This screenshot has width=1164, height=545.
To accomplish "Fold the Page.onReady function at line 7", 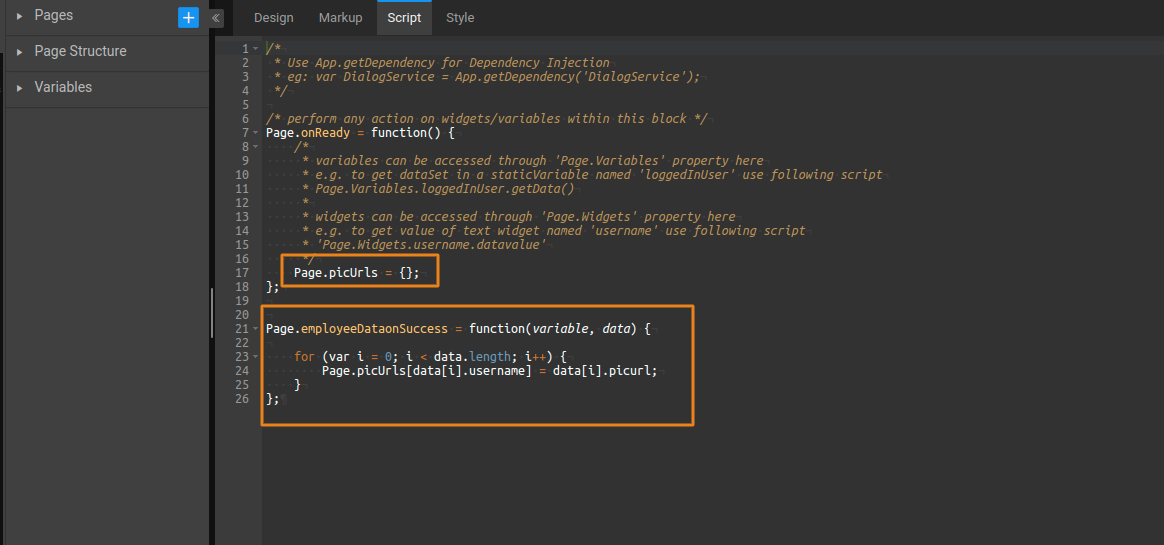I will pyautogui.click(x=255, y=133).
